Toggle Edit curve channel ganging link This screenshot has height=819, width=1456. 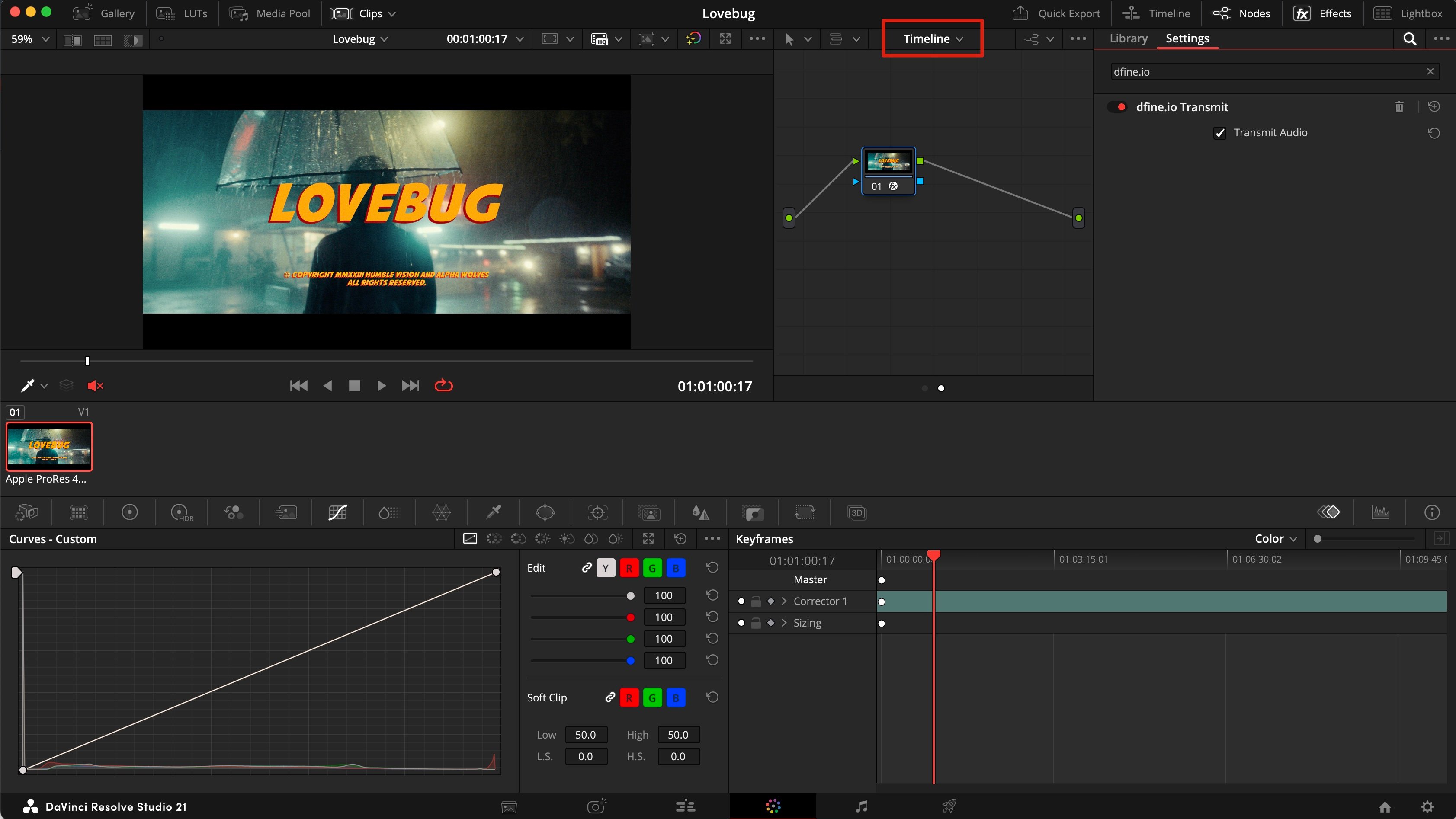(587, 567)
